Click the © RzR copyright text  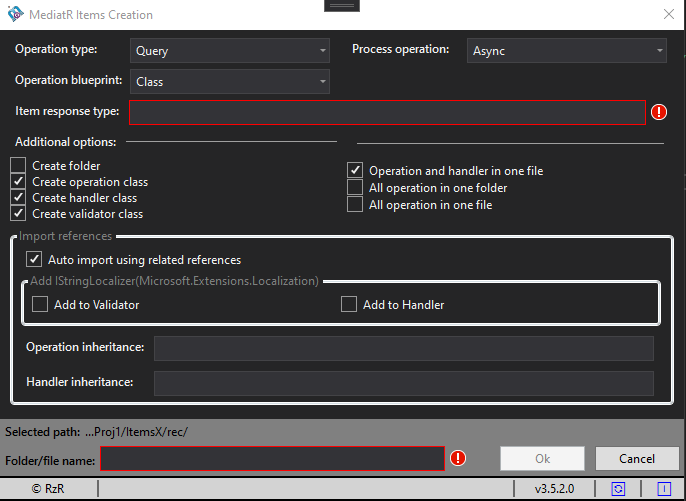pos(48,489)
